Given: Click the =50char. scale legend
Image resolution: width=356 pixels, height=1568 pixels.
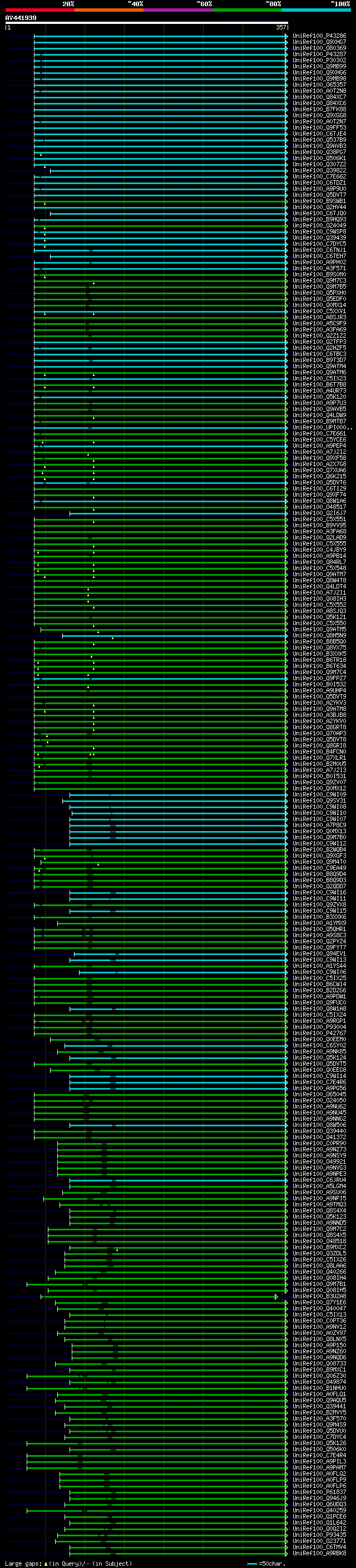Looking at the screenshot, I should pyautogui.click(x=266, y=1563).
